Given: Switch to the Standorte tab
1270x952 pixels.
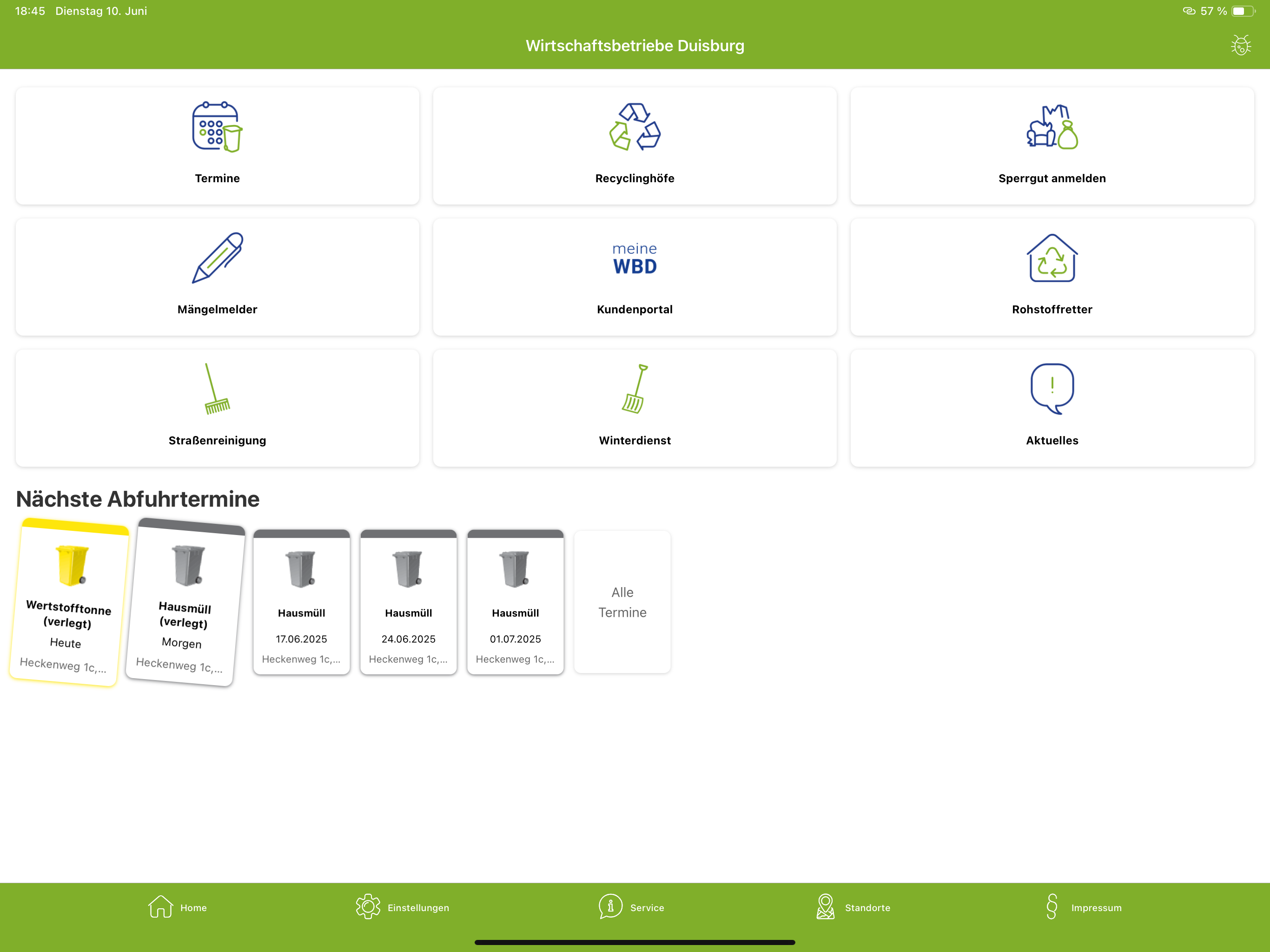Looking at the screenshot, I should (x=867, y=908).
